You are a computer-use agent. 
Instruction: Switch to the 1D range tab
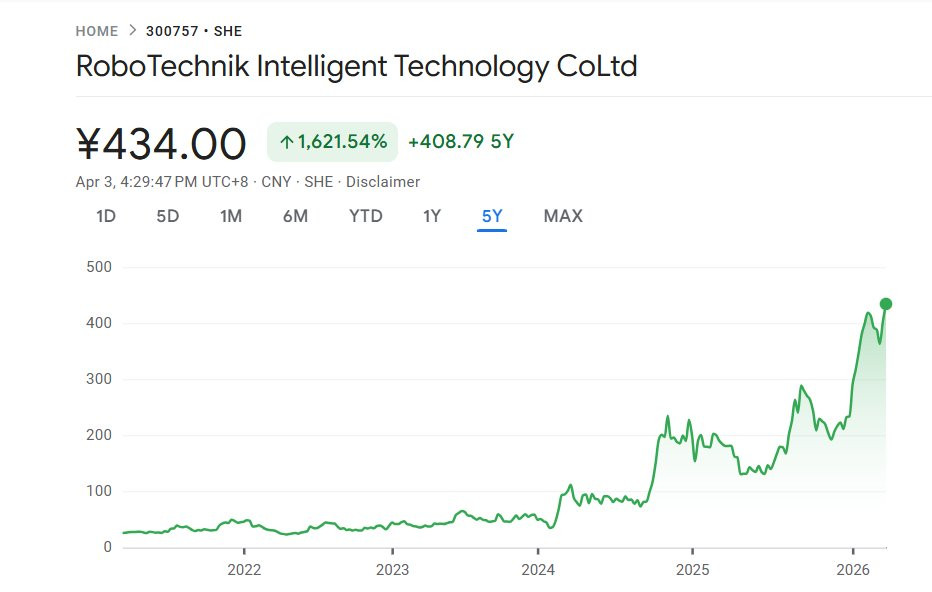point(106,216)
